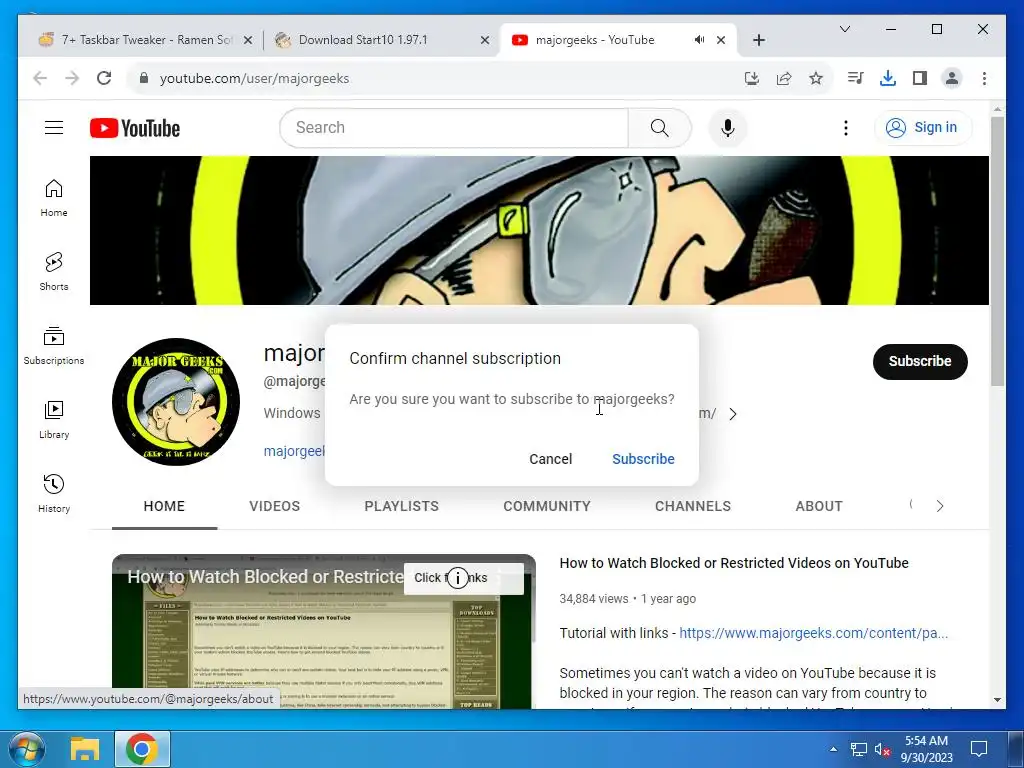View site information lock icon
Viewport: 1024px width, 768px height.
click(x=144, y=78)
